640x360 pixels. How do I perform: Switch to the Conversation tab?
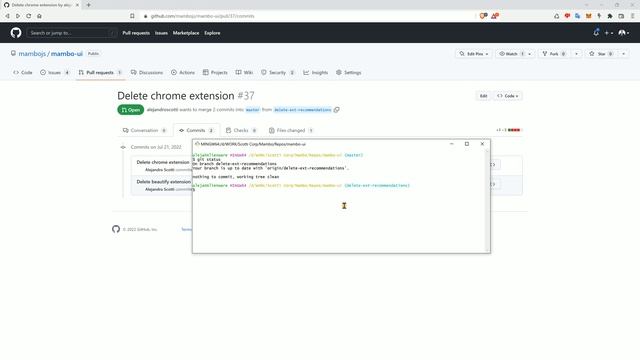click(x=144, y=130)
